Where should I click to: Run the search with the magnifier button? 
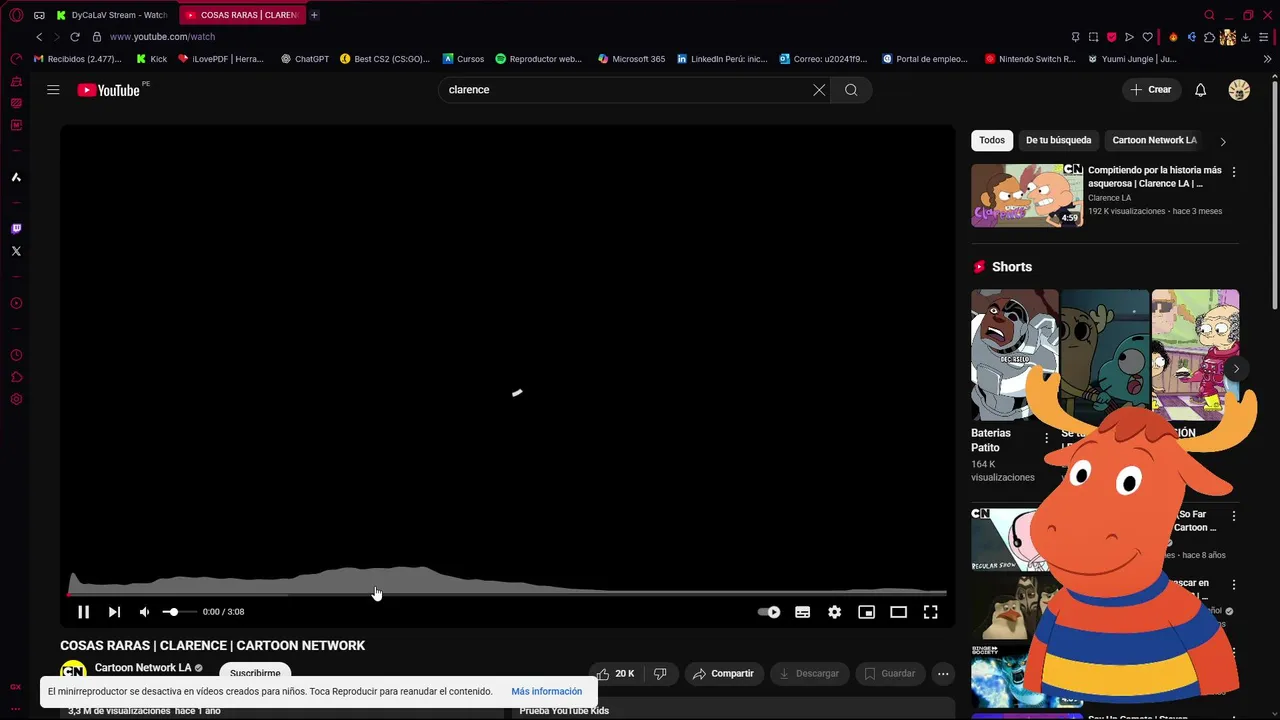851,90
